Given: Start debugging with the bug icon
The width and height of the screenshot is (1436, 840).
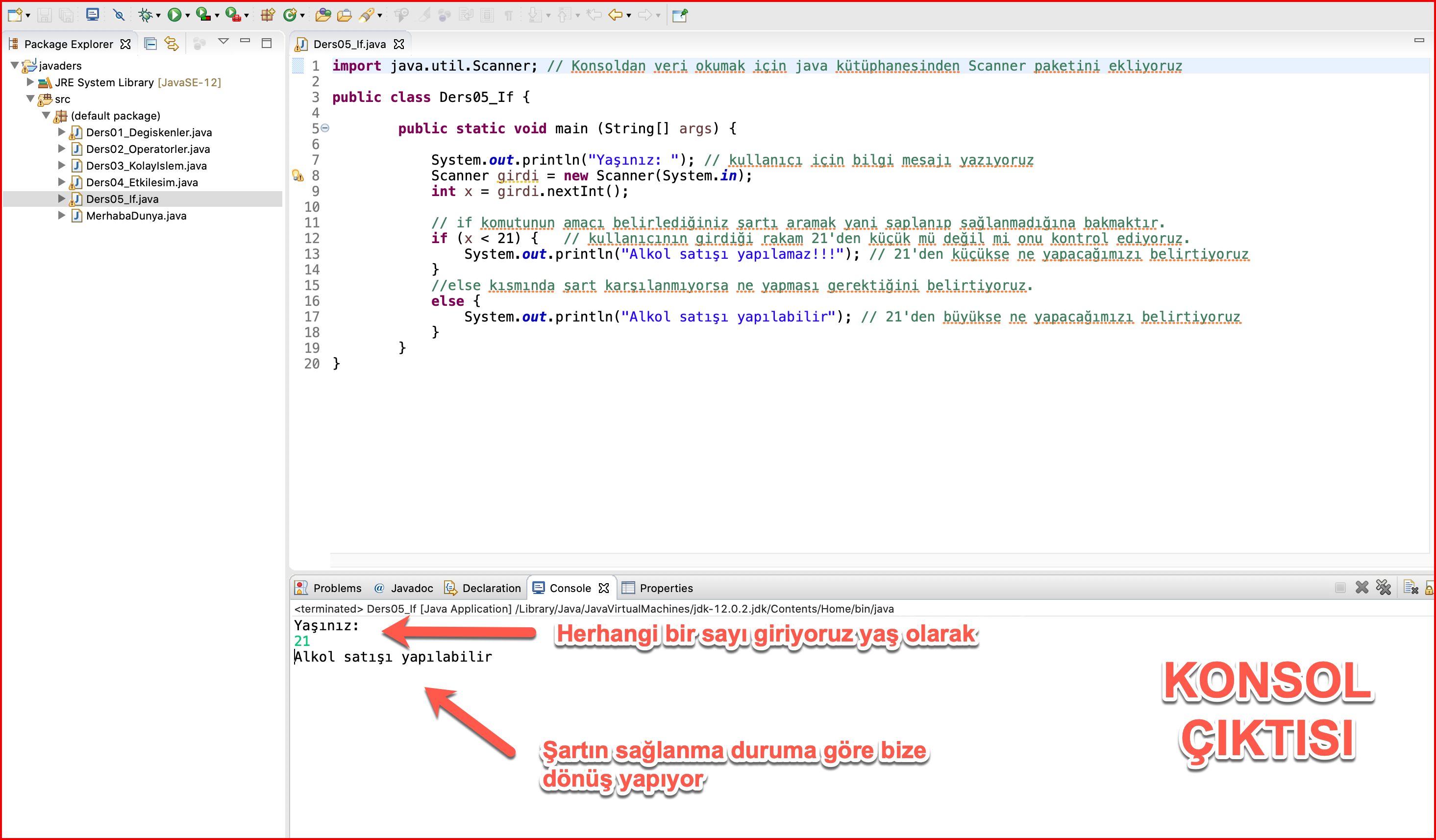Looking at the screenshot, I should (146, 15).
